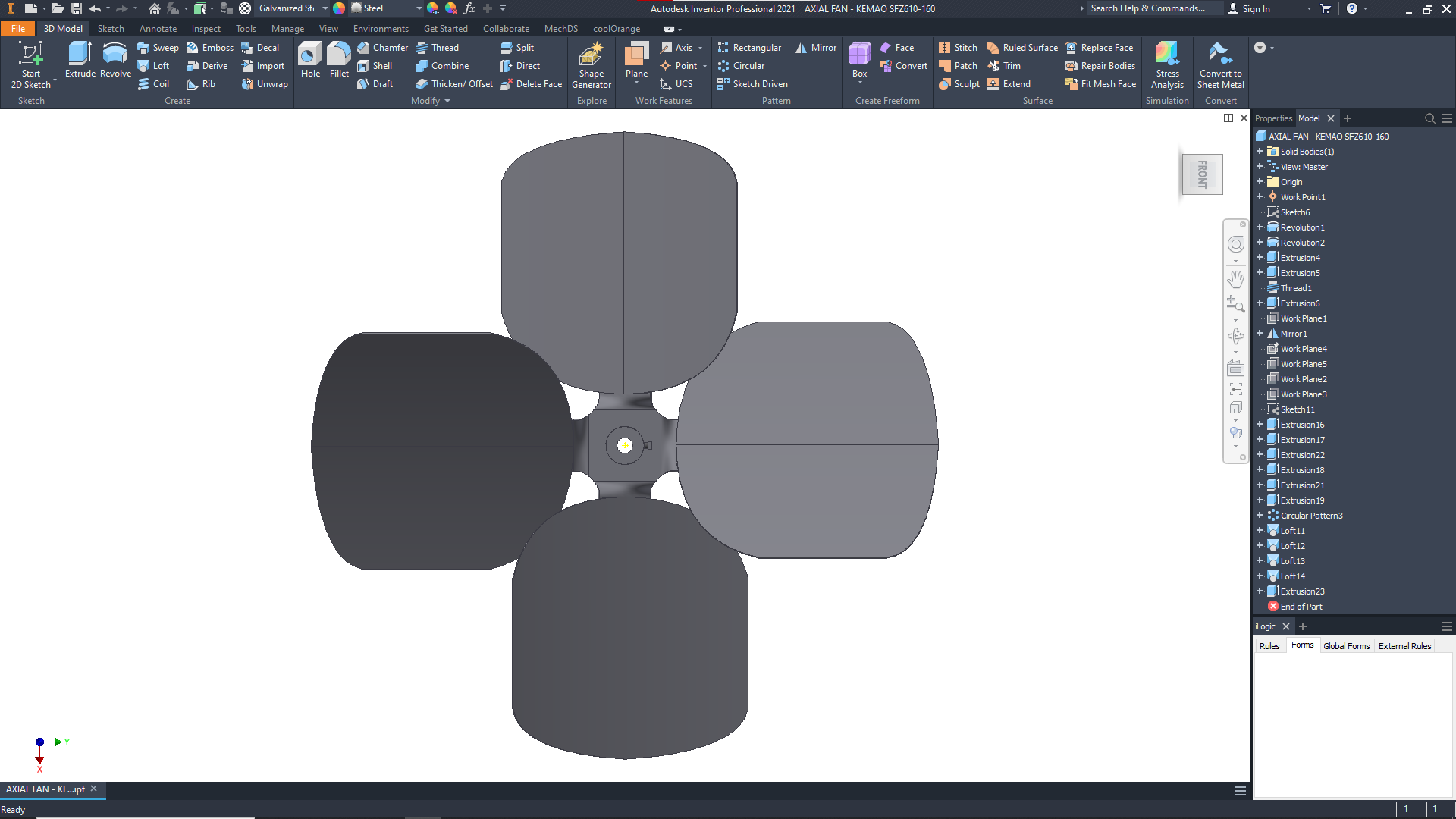Expand the Circular Pattern3 feature
The image size is (1456, 819).
point(1260,516)
